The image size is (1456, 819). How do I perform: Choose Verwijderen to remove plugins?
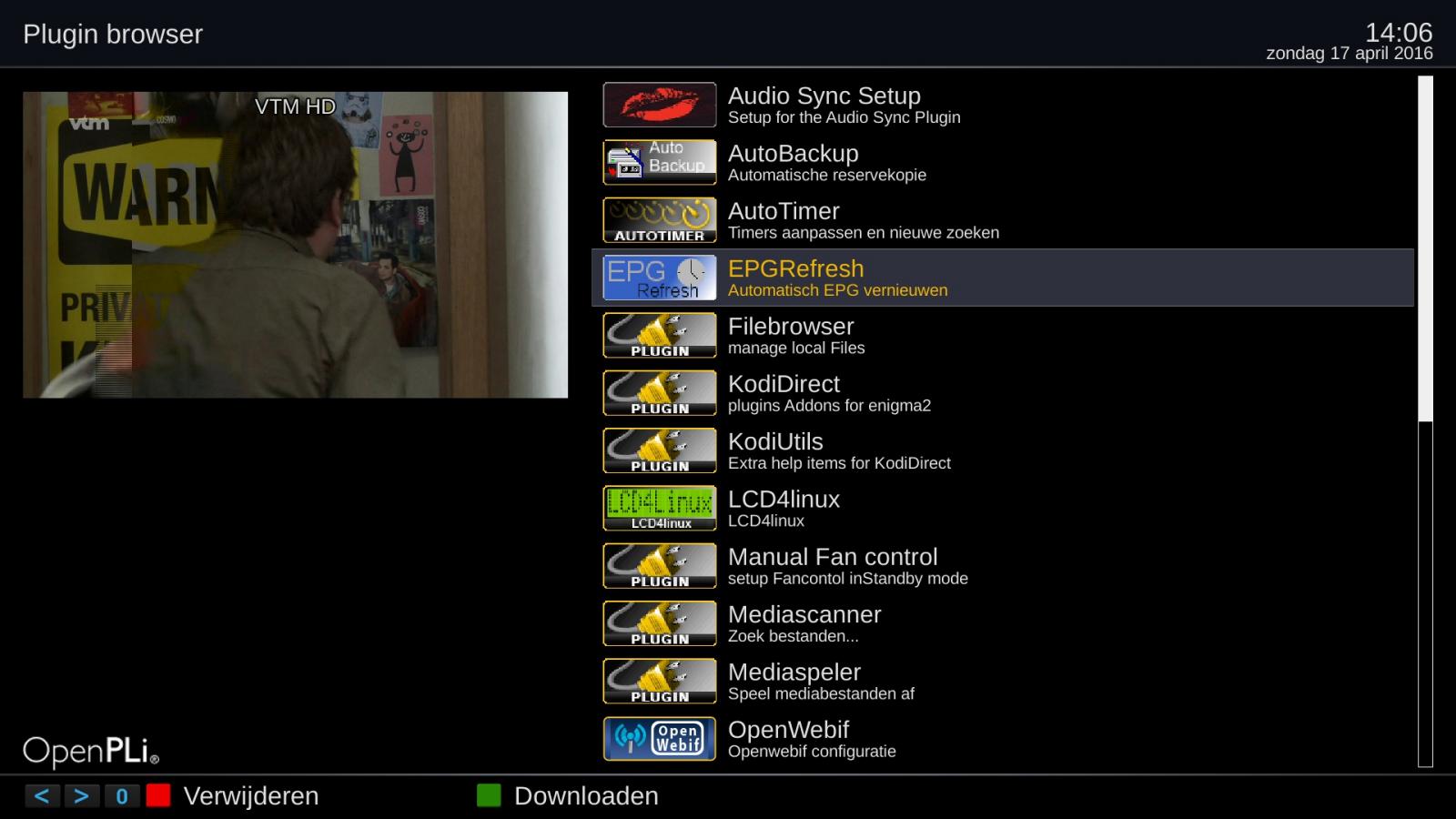[x=251, y=796]
